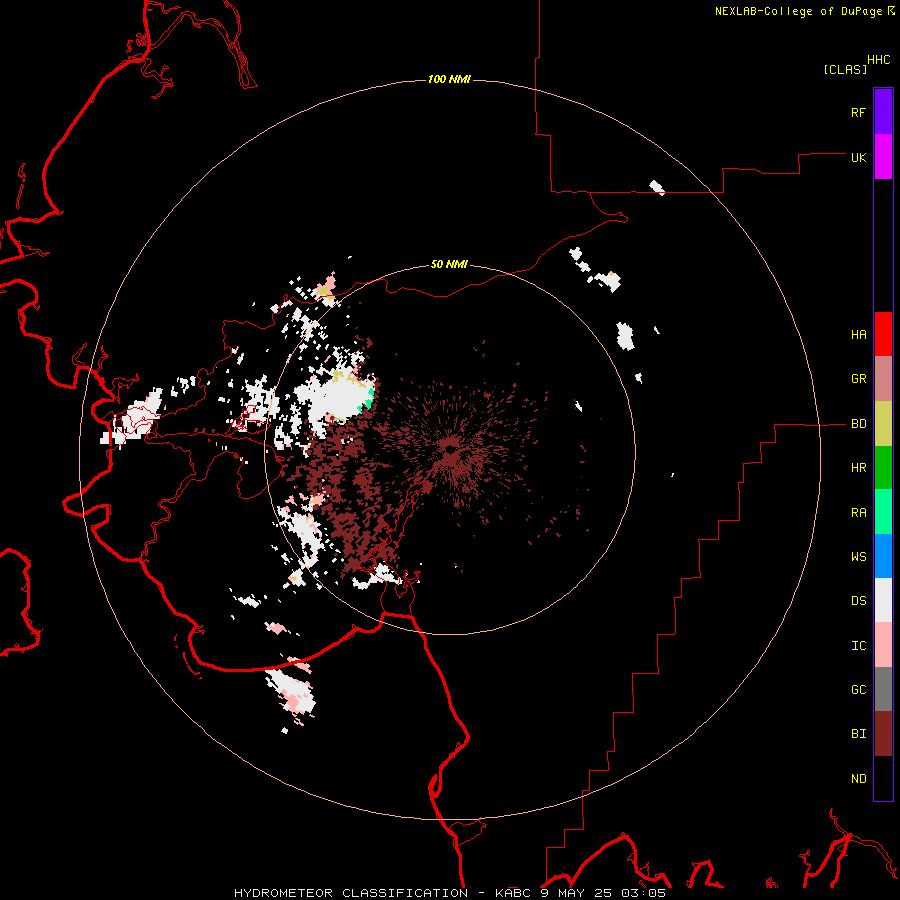Click the GR legend label
Screen dimensions: 900x900
858,379
